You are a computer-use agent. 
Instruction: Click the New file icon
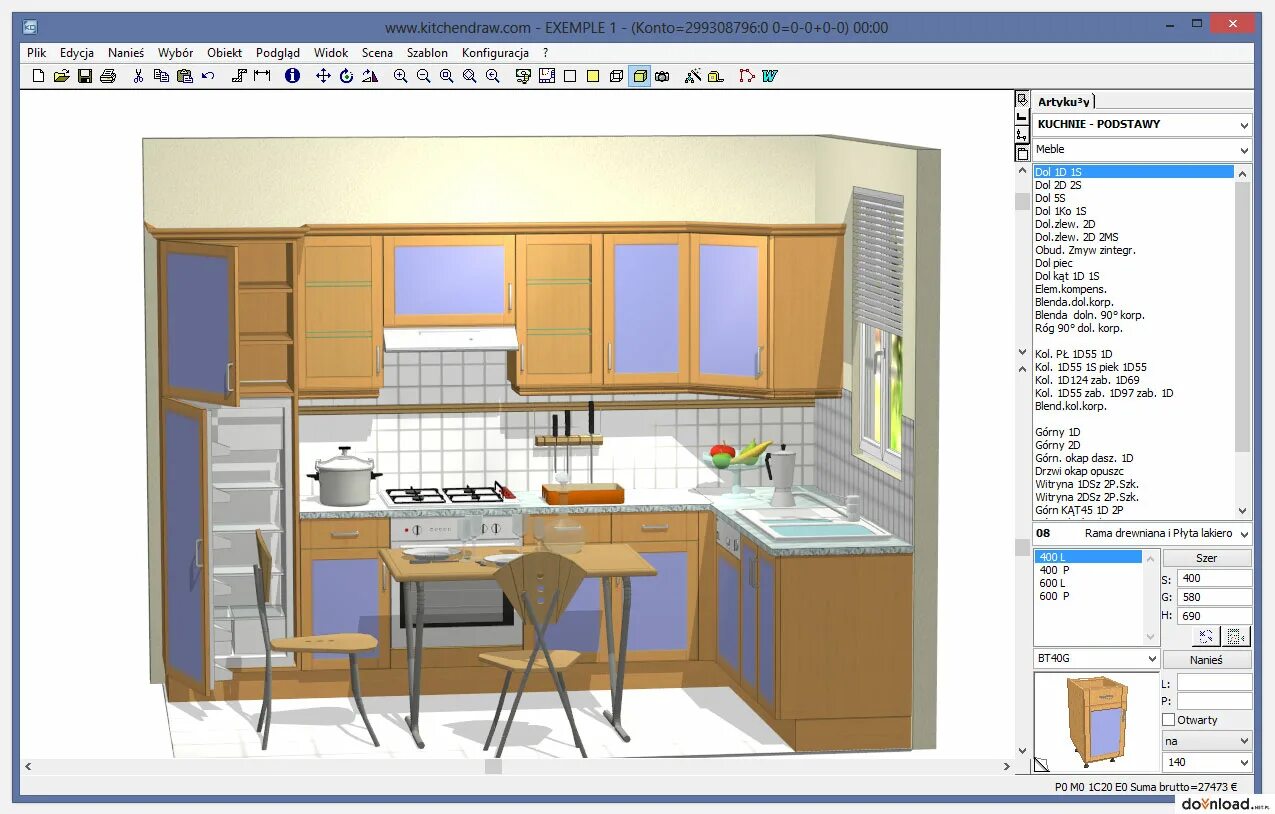tap(38, 76)
